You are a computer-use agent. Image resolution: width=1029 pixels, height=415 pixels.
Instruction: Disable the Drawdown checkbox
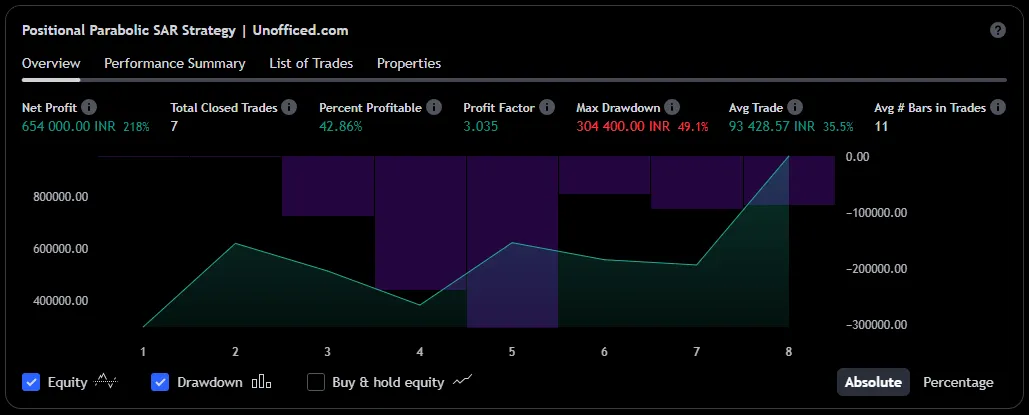160,382
